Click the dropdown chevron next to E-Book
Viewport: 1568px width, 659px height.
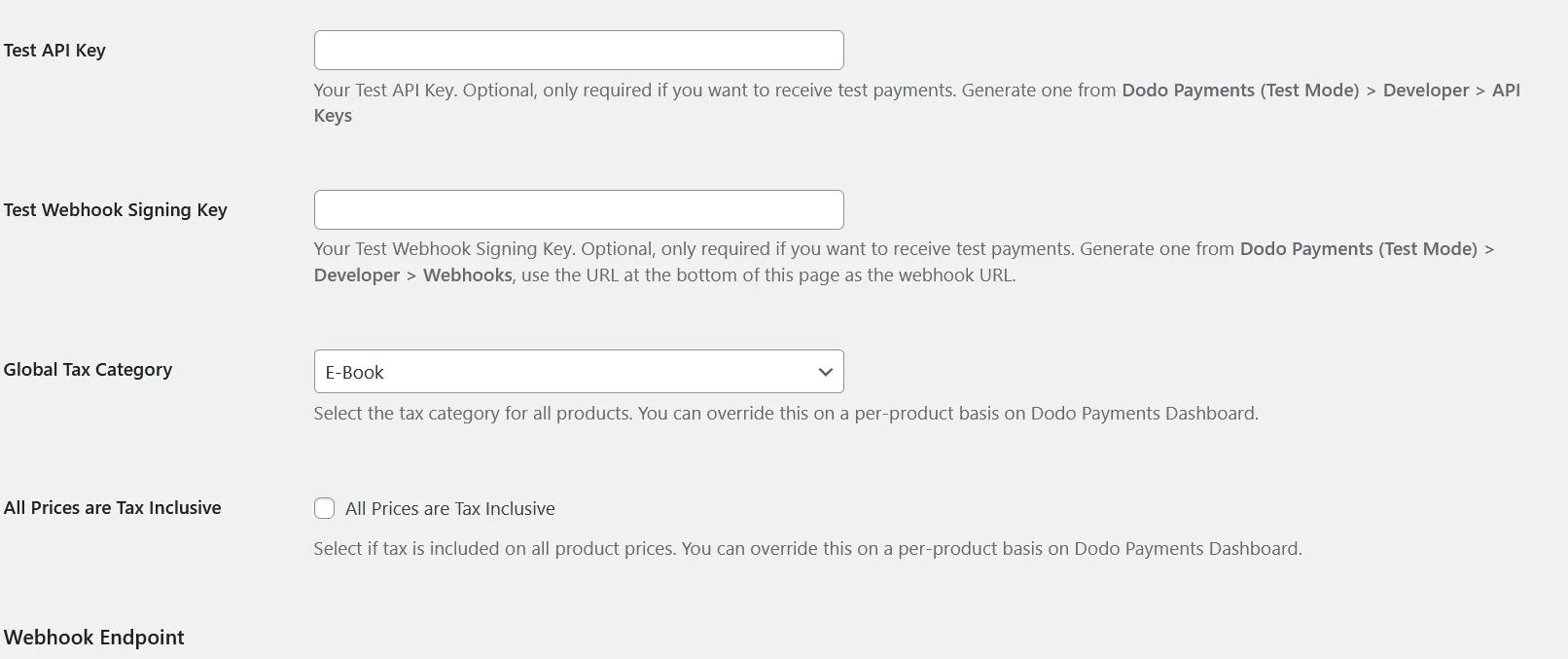(x=824, y=371)
